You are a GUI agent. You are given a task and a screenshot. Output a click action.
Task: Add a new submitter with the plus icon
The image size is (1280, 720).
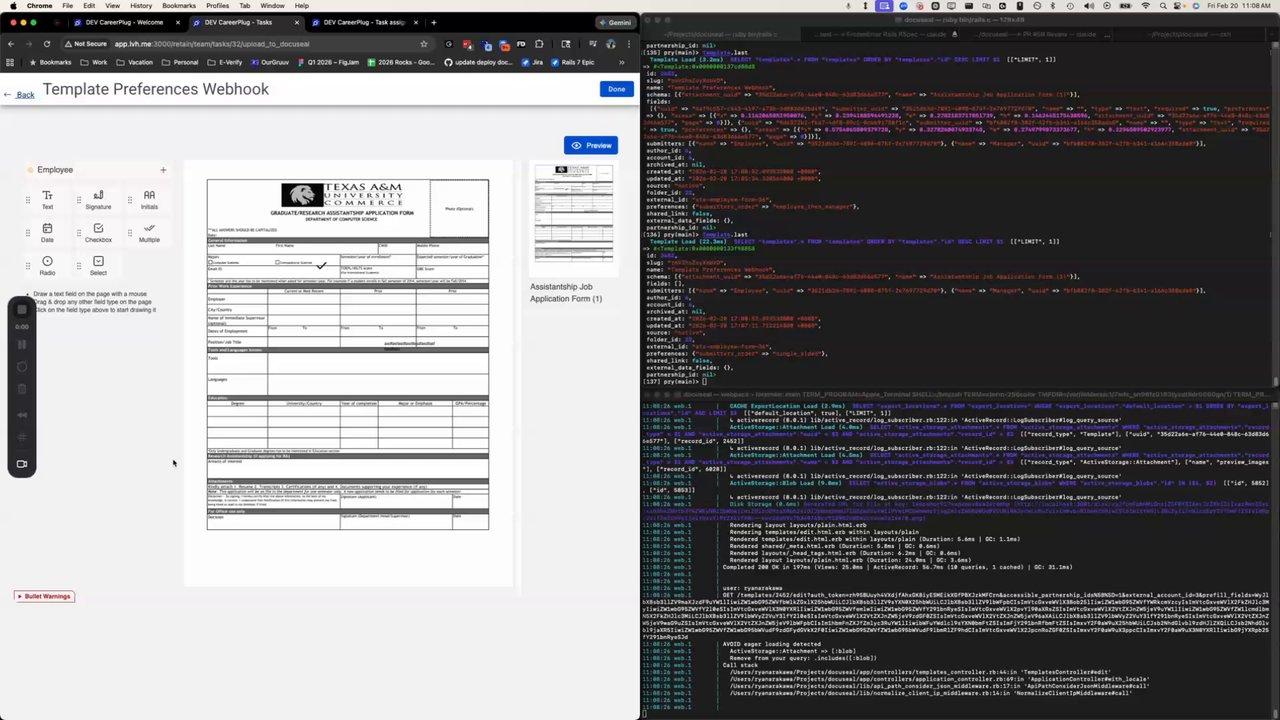(x=163, y=170)
